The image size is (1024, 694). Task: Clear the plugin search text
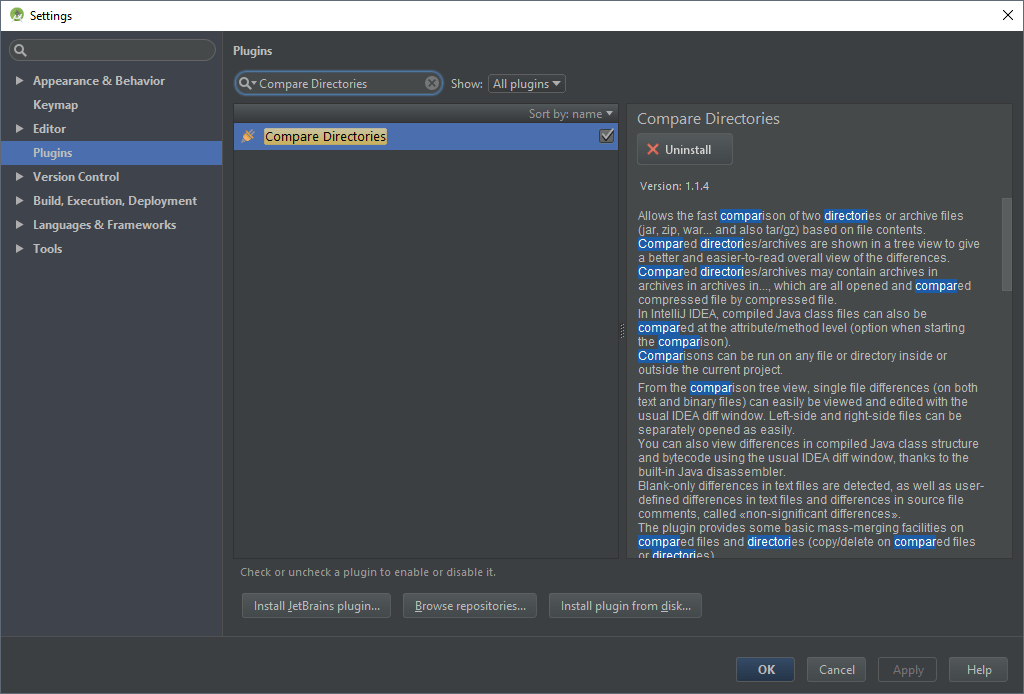[432, 83]
